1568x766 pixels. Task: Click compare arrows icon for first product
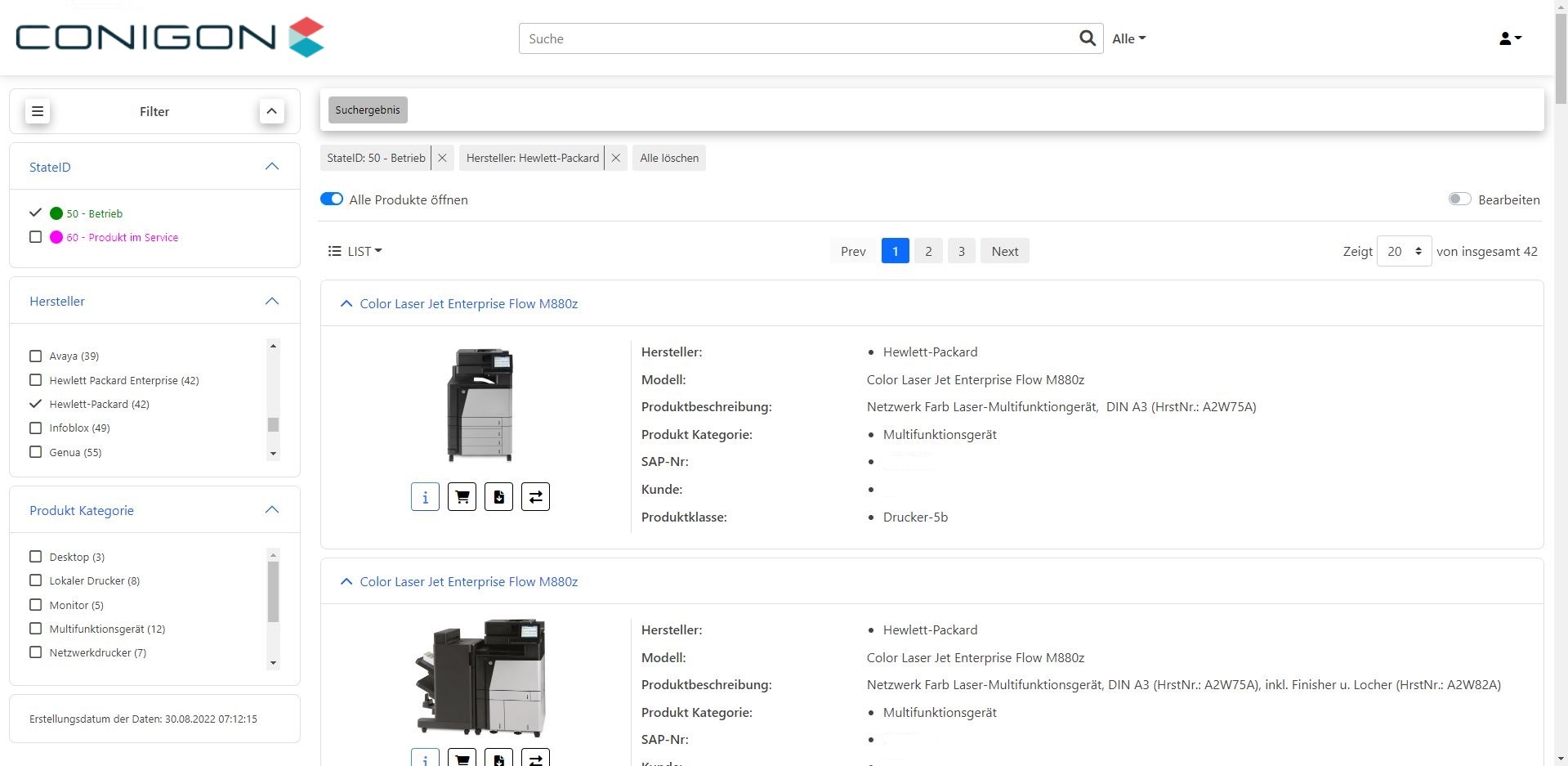click(x=535, y=496)
